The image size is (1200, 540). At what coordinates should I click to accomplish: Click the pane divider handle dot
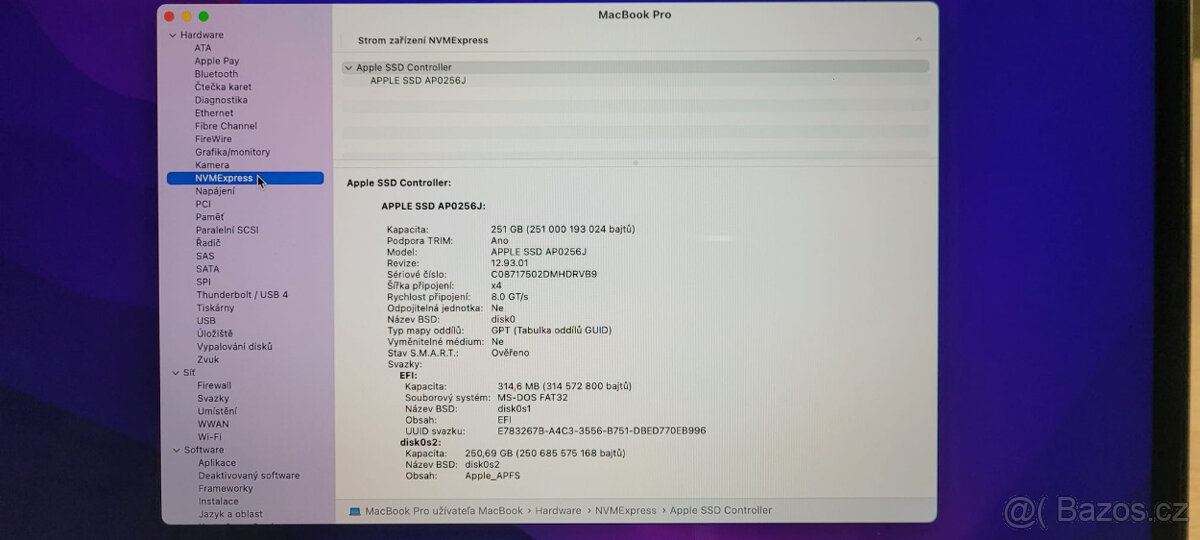636,162
